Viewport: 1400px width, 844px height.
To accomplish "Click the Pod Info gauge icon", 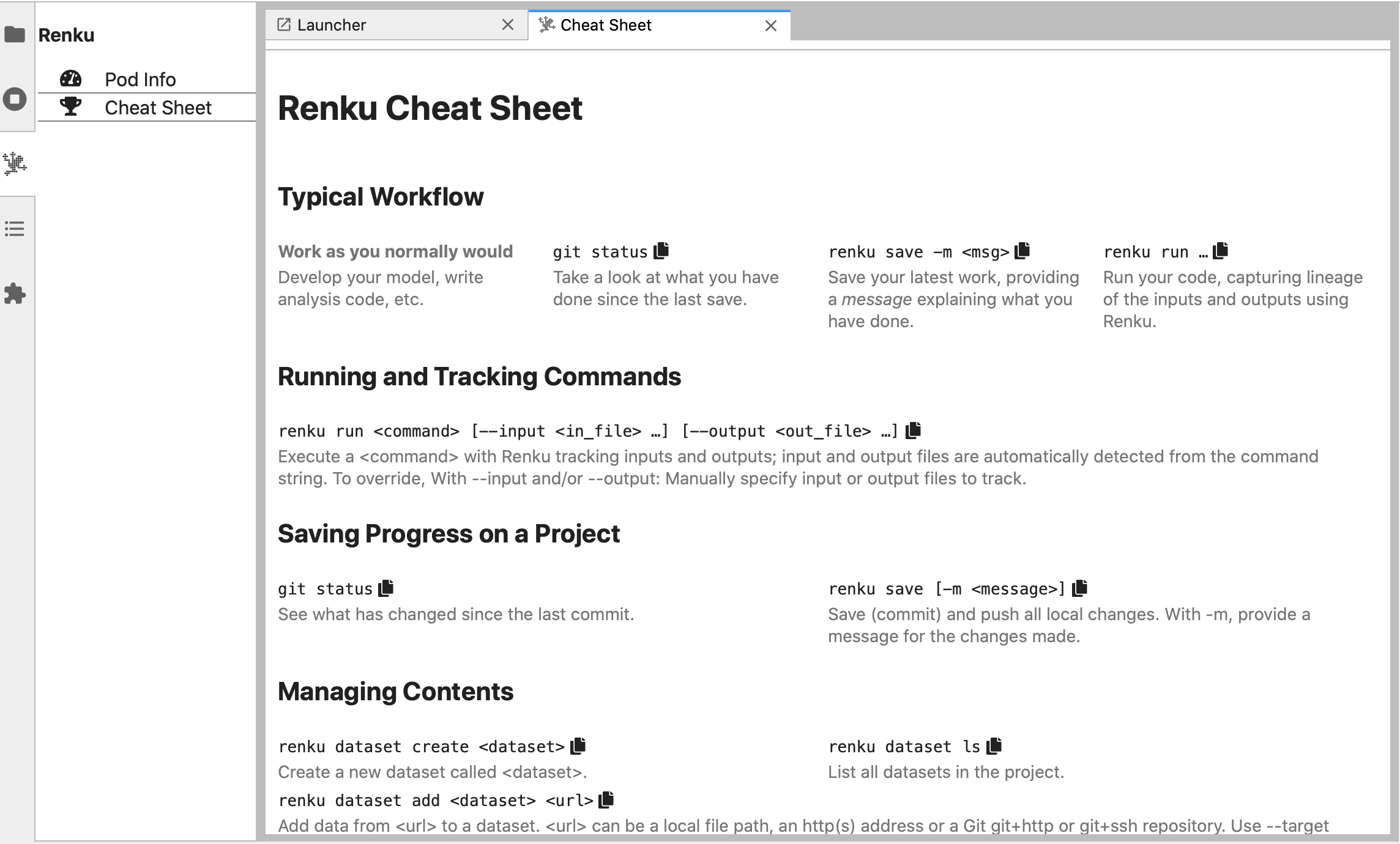I will (x=70, y=78).
